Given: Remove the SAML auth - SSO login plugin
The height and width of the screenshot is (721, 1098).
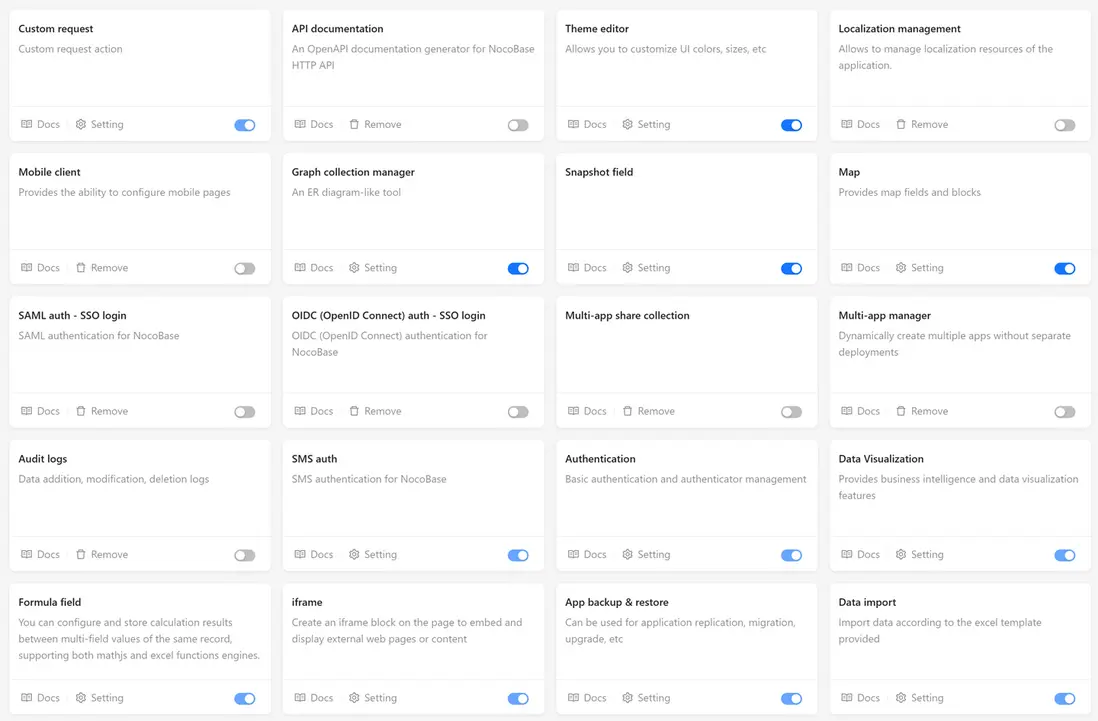Looking at the screenshot, I should coord(100,411).
